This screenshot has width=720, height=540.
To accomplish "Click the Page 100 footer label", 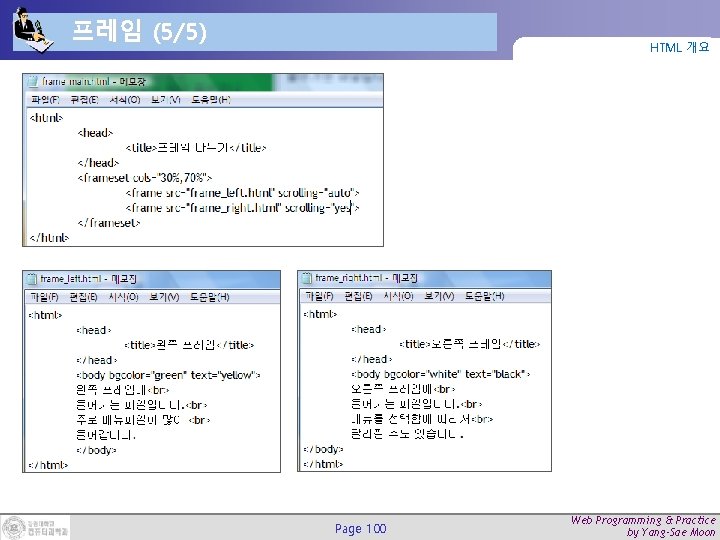I will click(360, 529).
